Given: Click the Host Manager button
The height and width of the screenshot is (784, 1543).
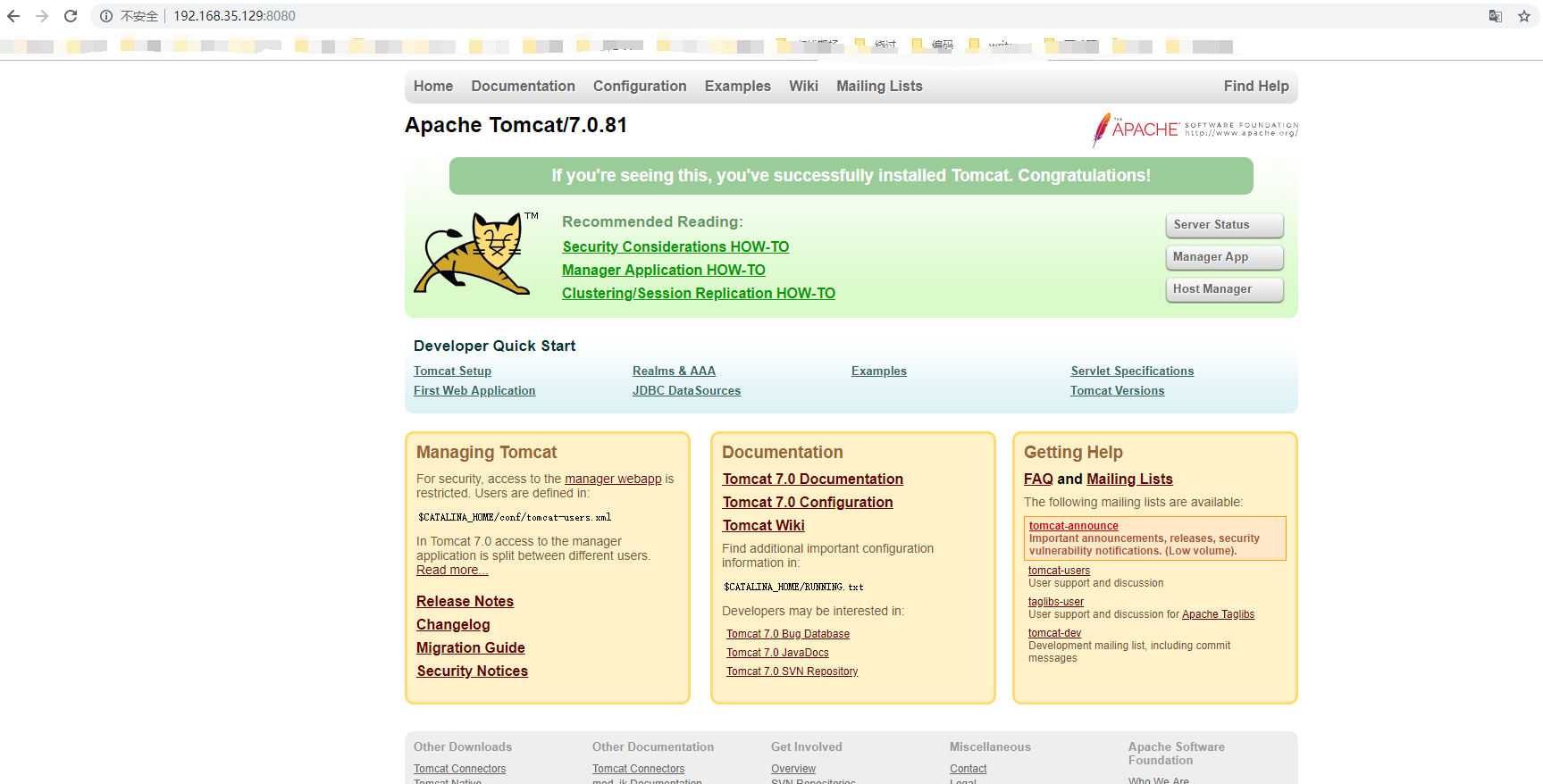Looking at the screenshot, I should tap(1224, 289).
